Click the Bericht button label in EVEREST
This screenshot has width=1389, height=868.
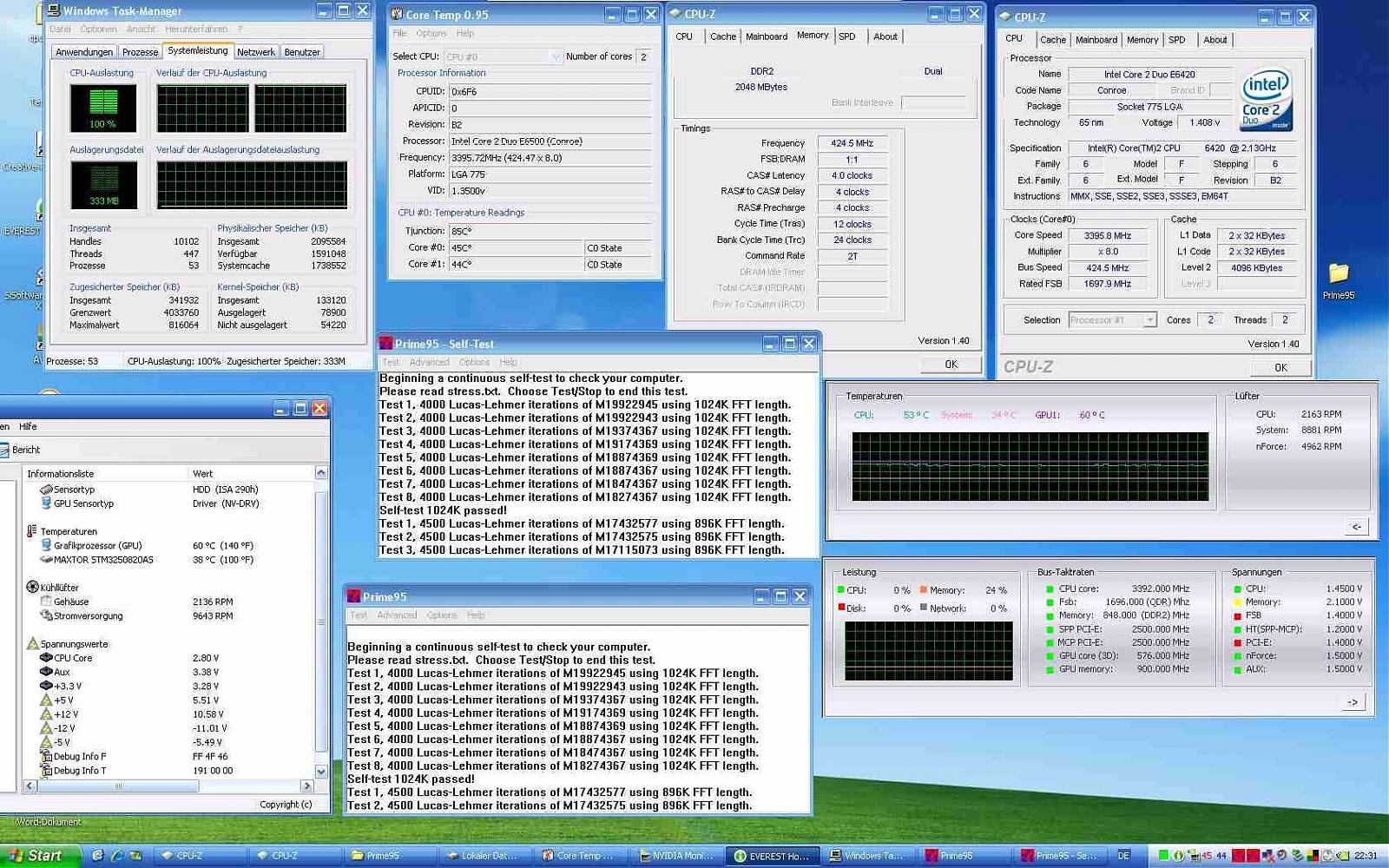(x=26, y=450)
